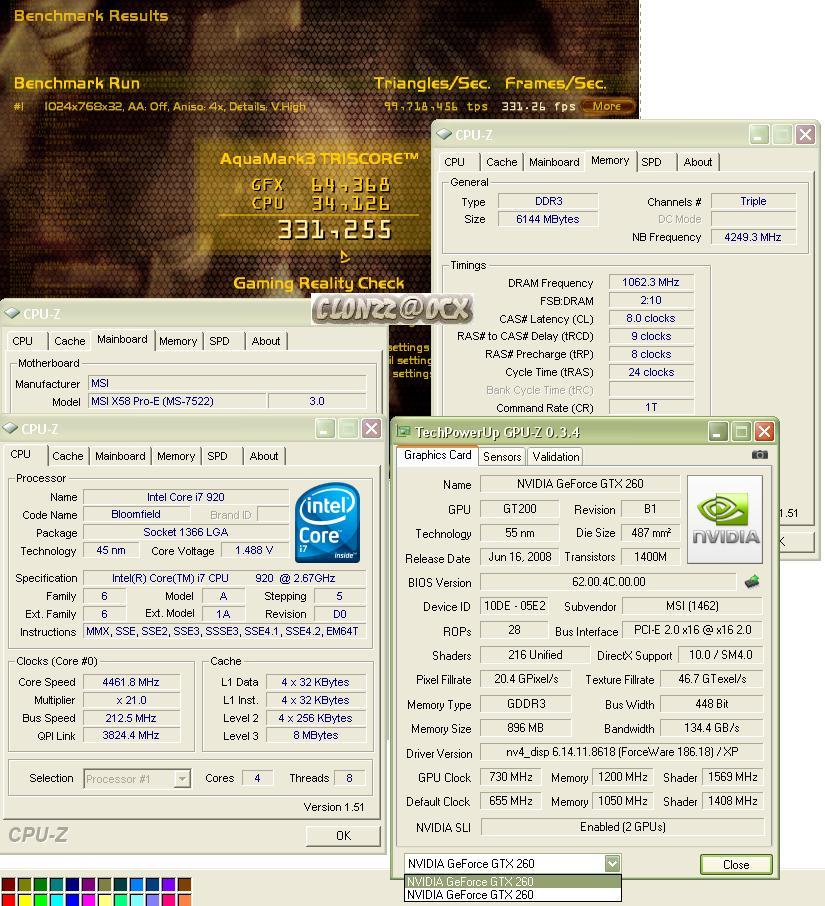Click the GPU Clock value 730 MHz
825x906 pixels.
coord(511,777)
